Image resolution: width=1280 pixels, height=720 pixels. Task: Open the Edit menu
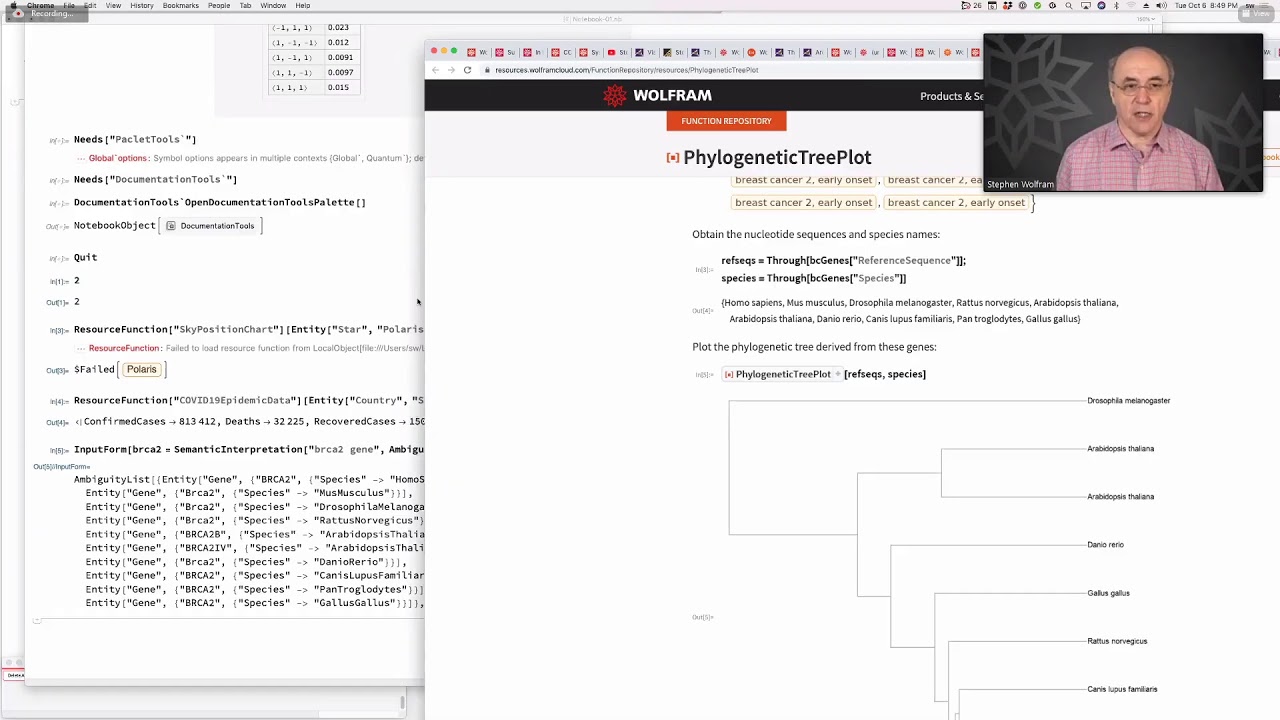click(x=90, y=6)
